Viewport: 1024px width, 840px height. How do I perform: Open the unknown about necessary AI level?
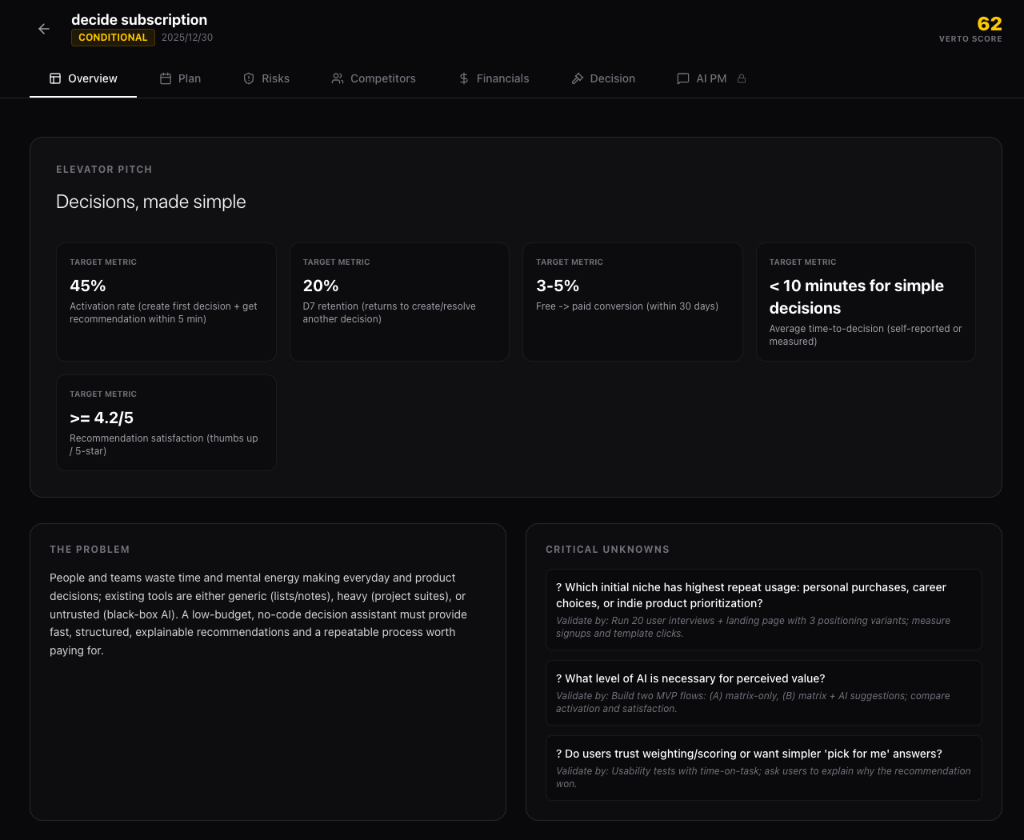click(763, 693)
